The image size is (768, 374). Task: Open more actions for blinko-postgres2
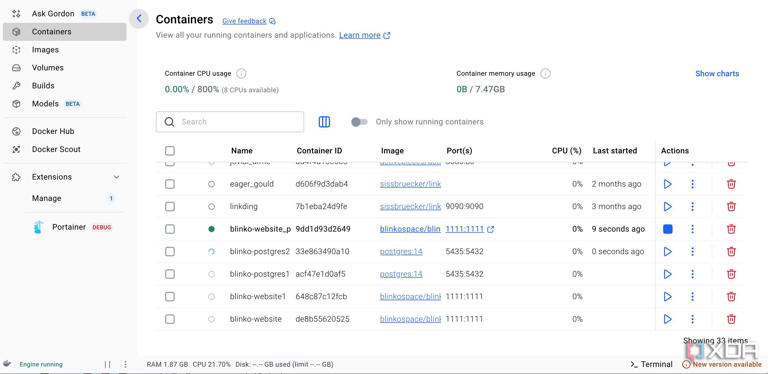click(692, 252)
